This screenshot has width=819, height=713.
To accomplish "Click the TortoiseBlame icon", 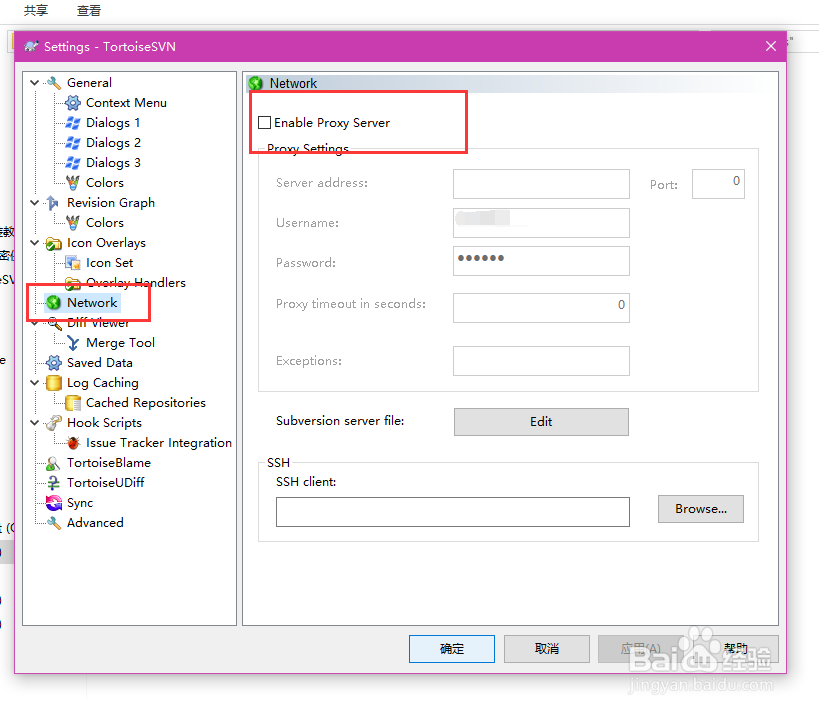I will 53,463.
